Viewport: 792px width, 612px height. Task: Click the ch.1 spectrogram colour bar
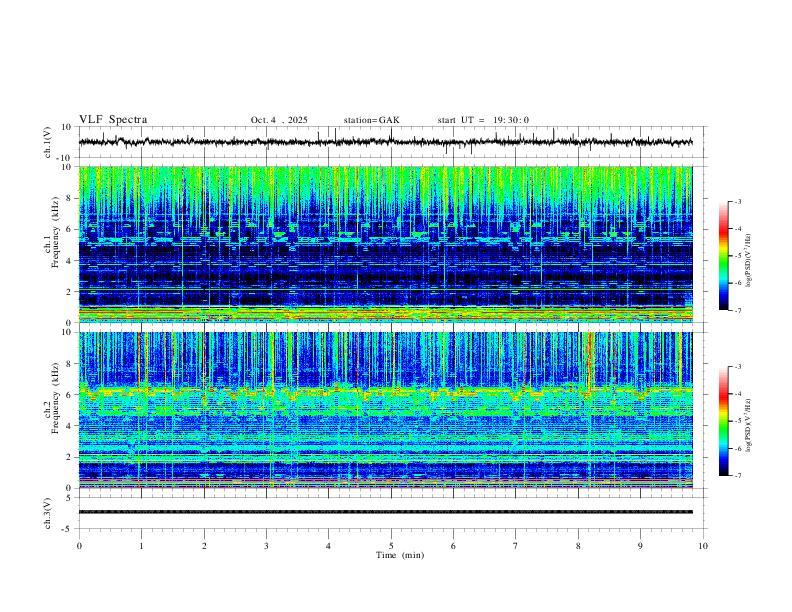coord(724,256)
